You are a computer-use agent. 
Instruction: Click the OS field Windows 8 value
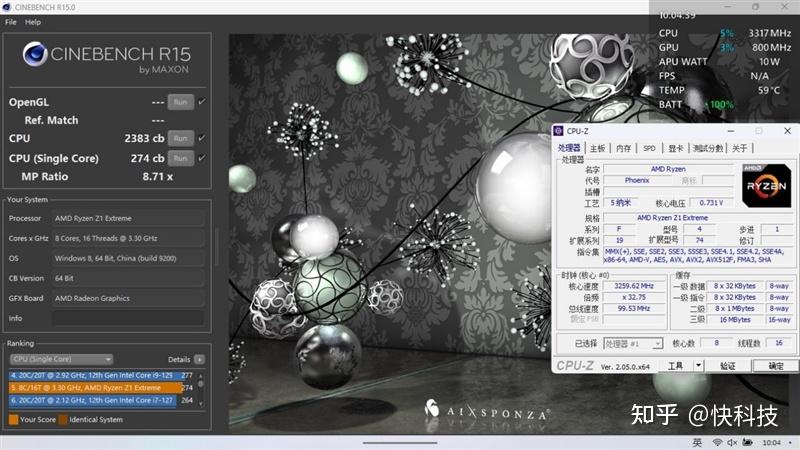click(x=128, y=258)
